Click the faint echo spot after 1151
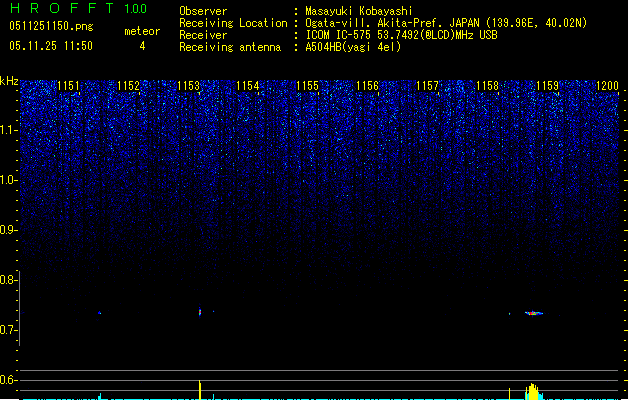This screenshot has width=629, height=400. click(99, 313)
